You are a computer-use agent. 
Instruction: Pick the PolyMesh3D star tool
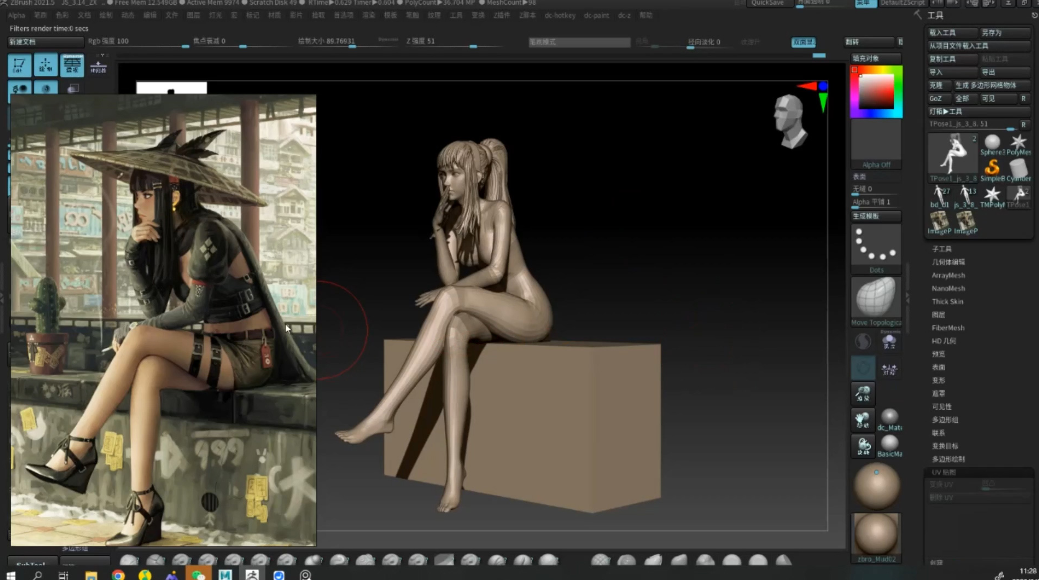1018,145
